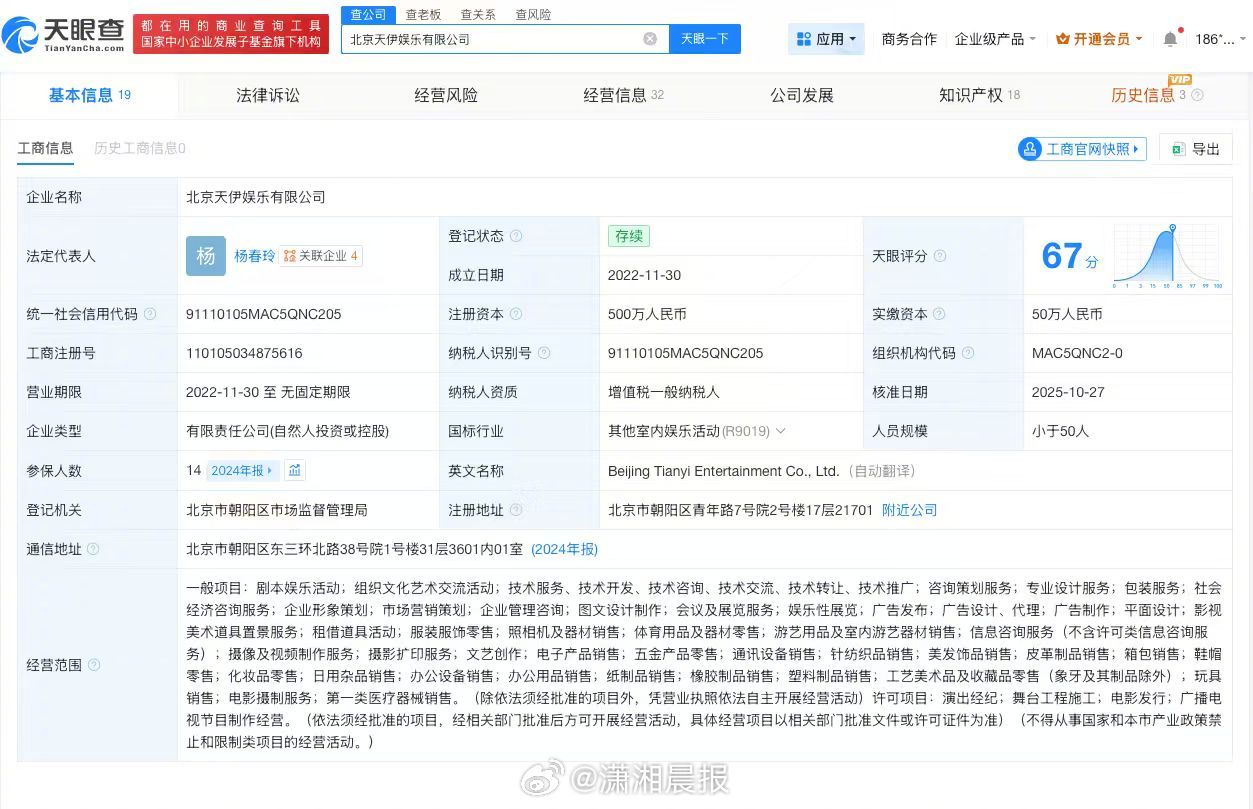Click the help icon next to 历史信息
The height and width of the screenshot is (809, 1253).
1197,95
